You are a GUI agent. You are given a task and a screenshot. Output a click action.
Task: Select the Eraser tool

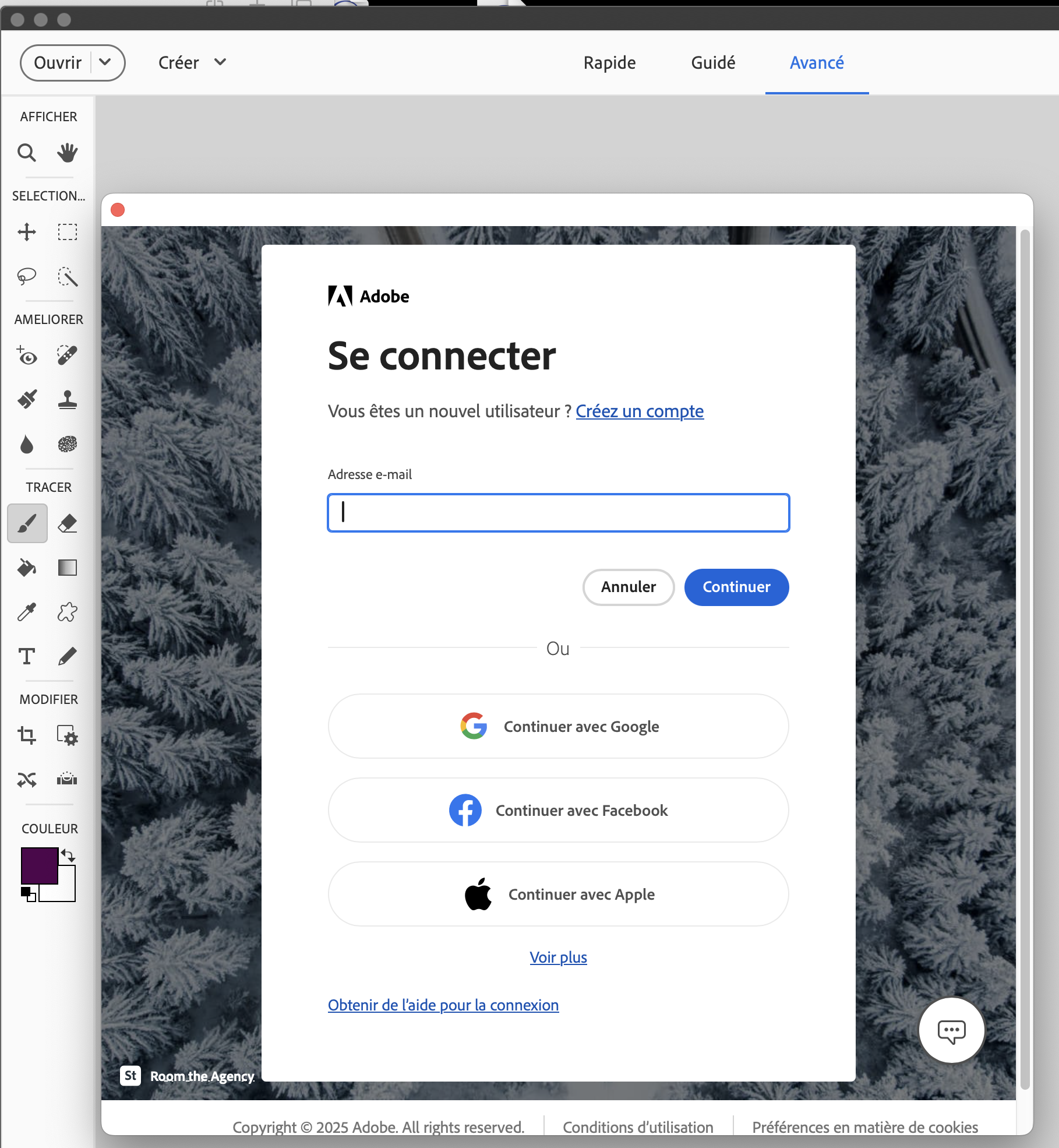pyautogui.click(x=68, y=523)
